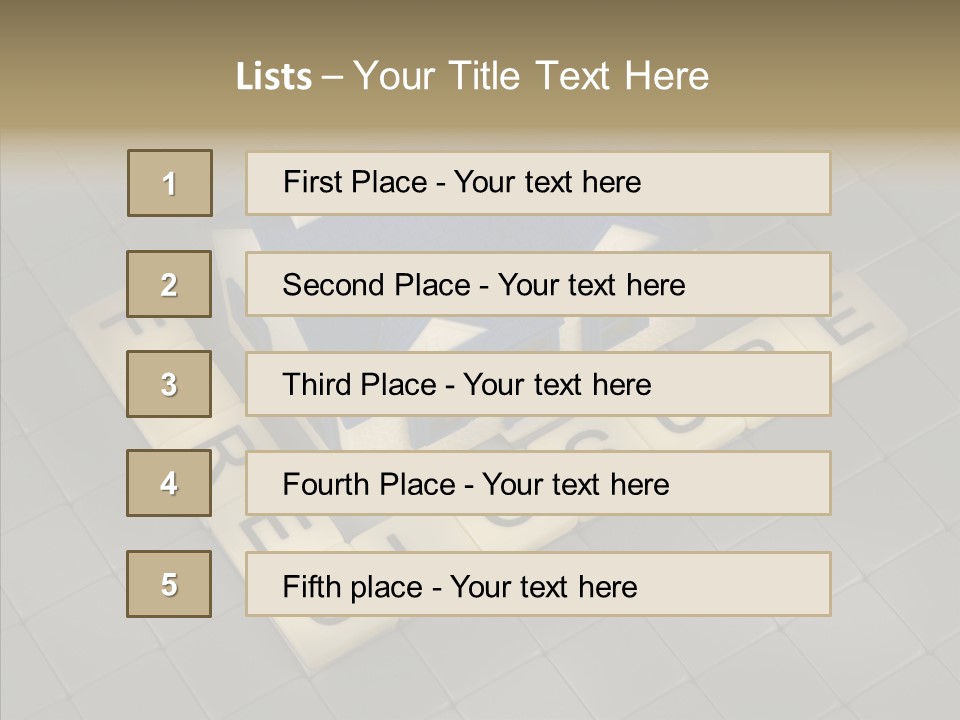Click the number 5 box
This screenshot has height=720, width=960.
(170, 584)
